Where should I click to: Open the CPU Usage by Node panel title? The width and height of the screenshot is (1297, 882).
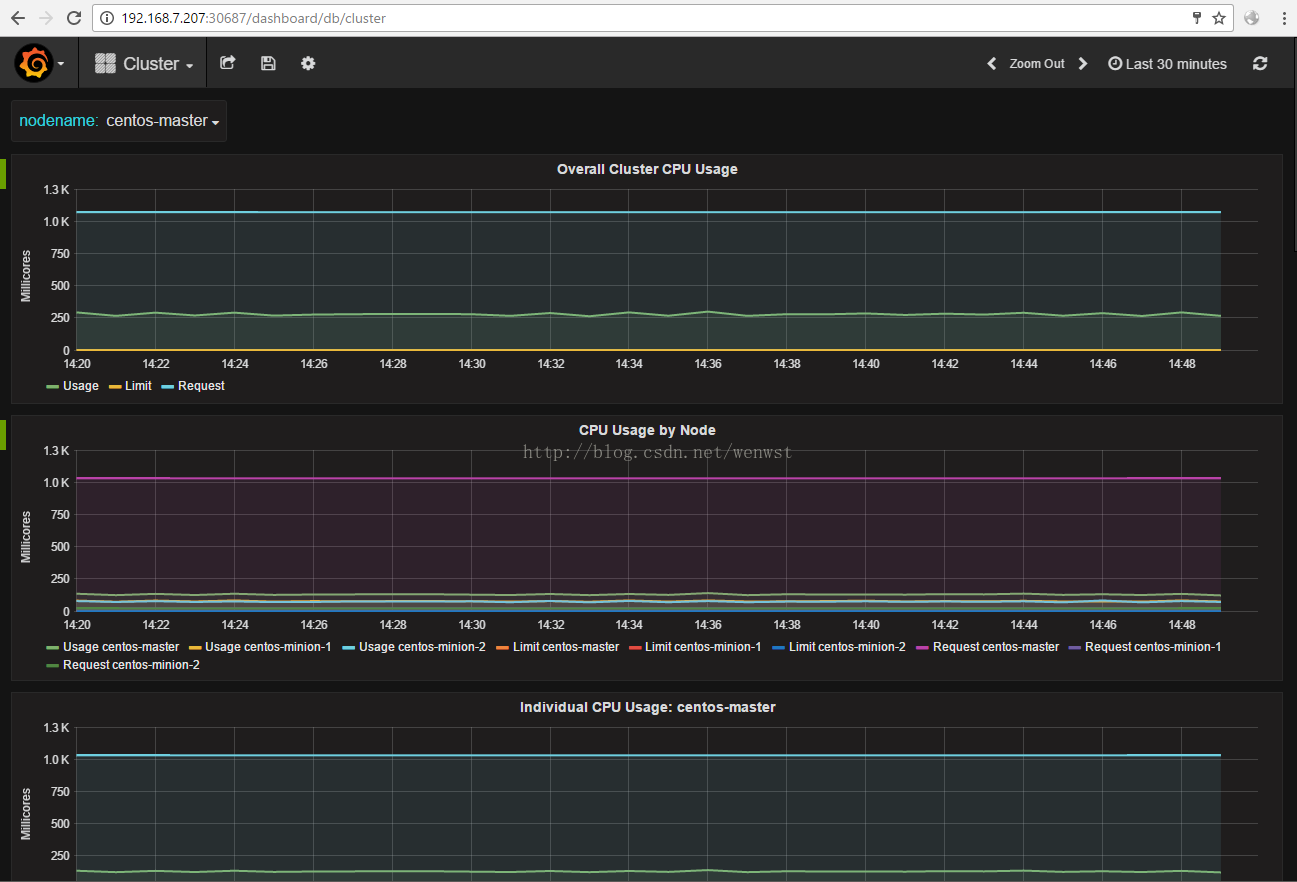[x=647, y=430]
